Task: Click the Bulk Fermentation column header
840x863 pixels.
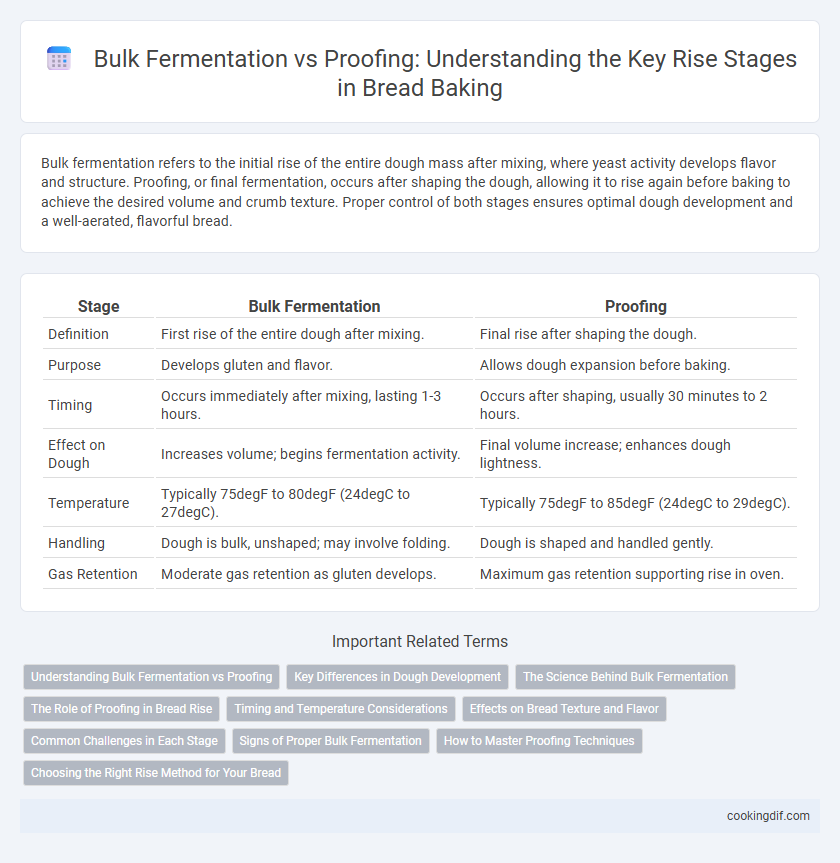Action: click(314, 306)
